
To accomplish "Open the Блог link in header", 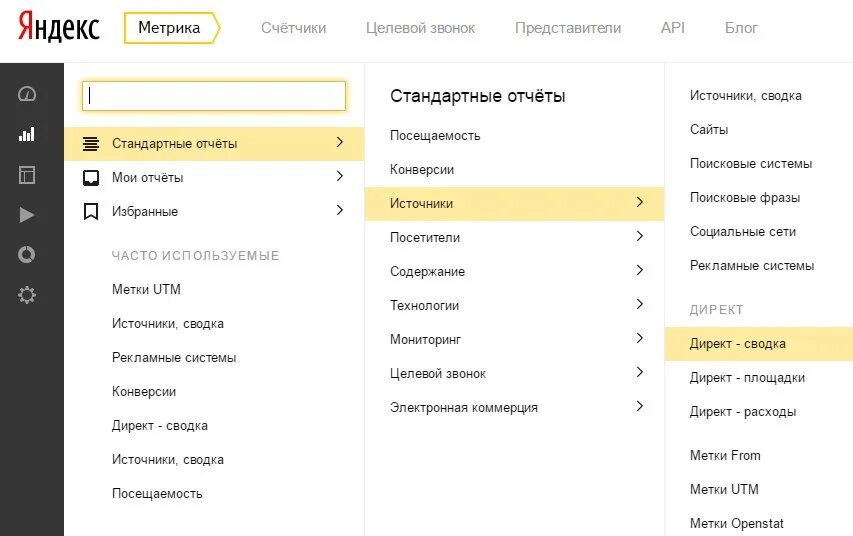I will pos(741,28).
